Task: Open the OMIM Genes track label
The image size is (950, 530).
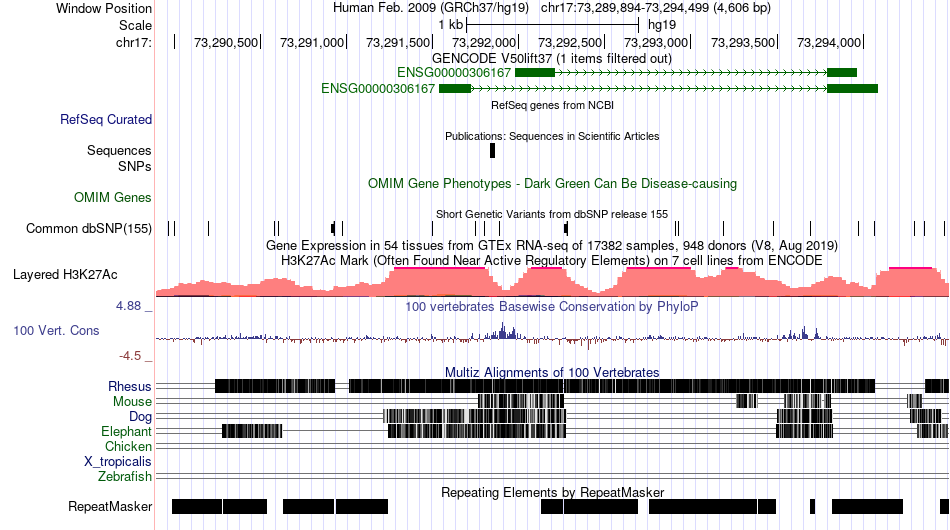Action: (x=113, y=197)
